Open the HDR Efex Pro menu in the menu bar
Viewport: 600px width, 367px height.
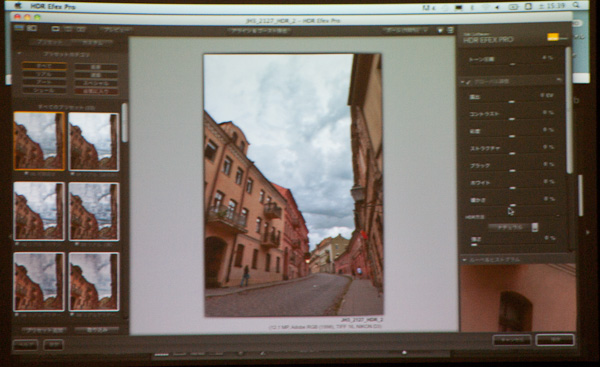[53, 7]
